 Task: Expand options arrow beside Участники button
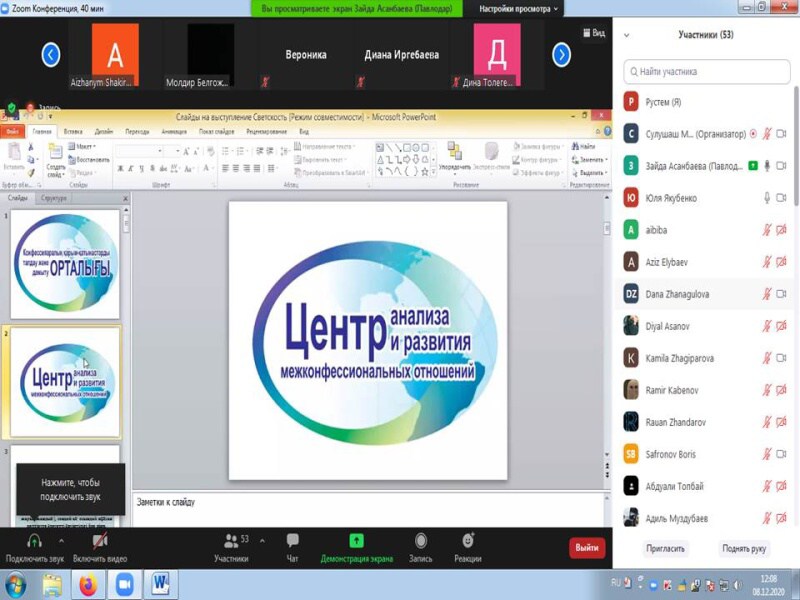(262, 541)
